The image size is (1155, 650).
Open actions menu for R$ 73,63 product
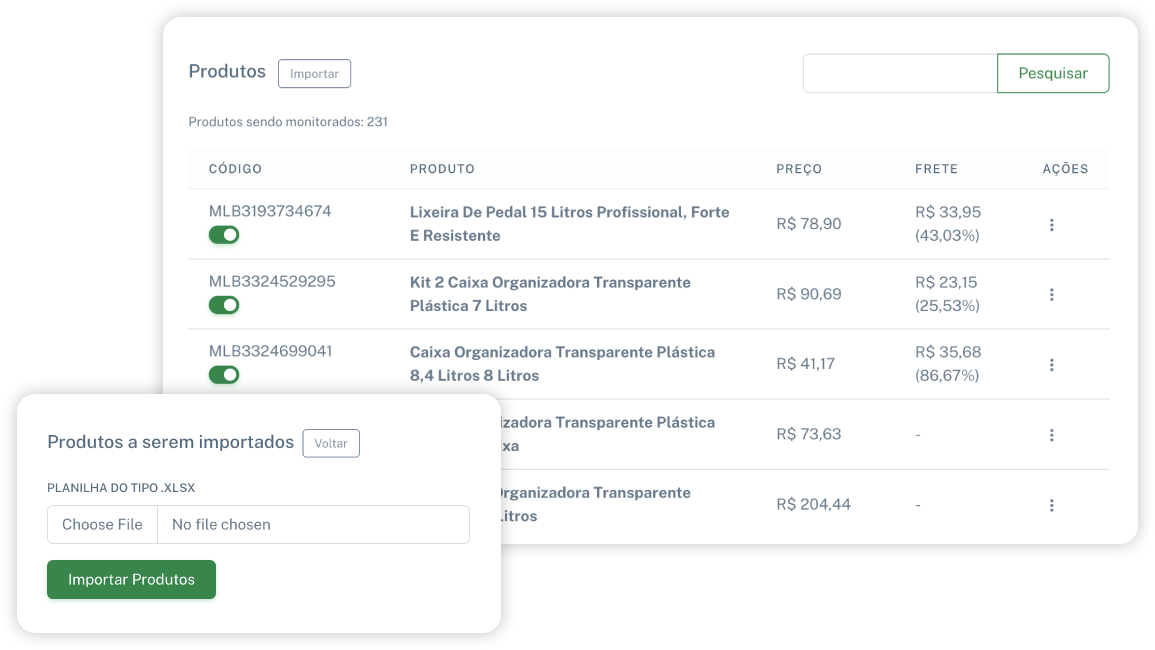1051,435
